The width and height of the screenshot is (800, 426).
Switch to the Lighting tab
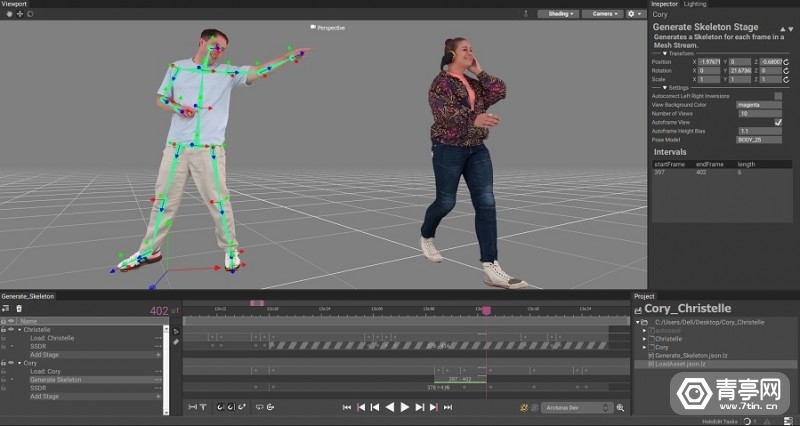[694, 4]
